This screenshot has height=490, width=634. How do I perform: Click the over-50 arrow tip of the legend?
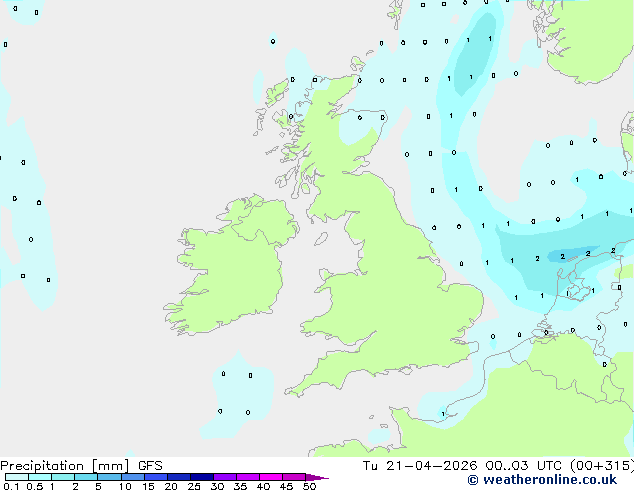317,477
